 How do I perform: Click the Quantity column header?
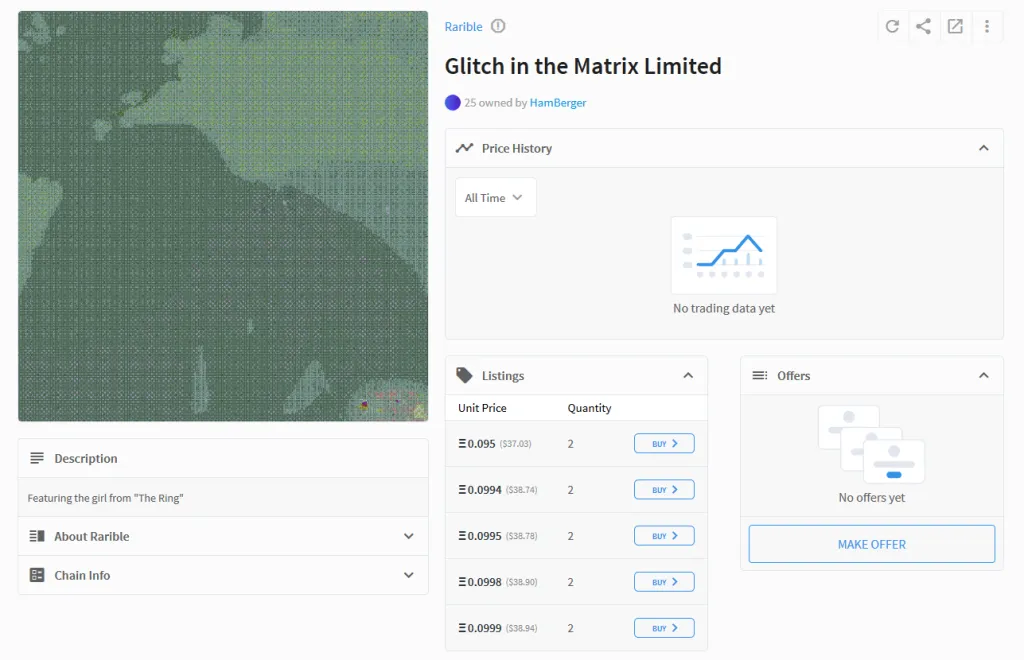pos(589,408)
